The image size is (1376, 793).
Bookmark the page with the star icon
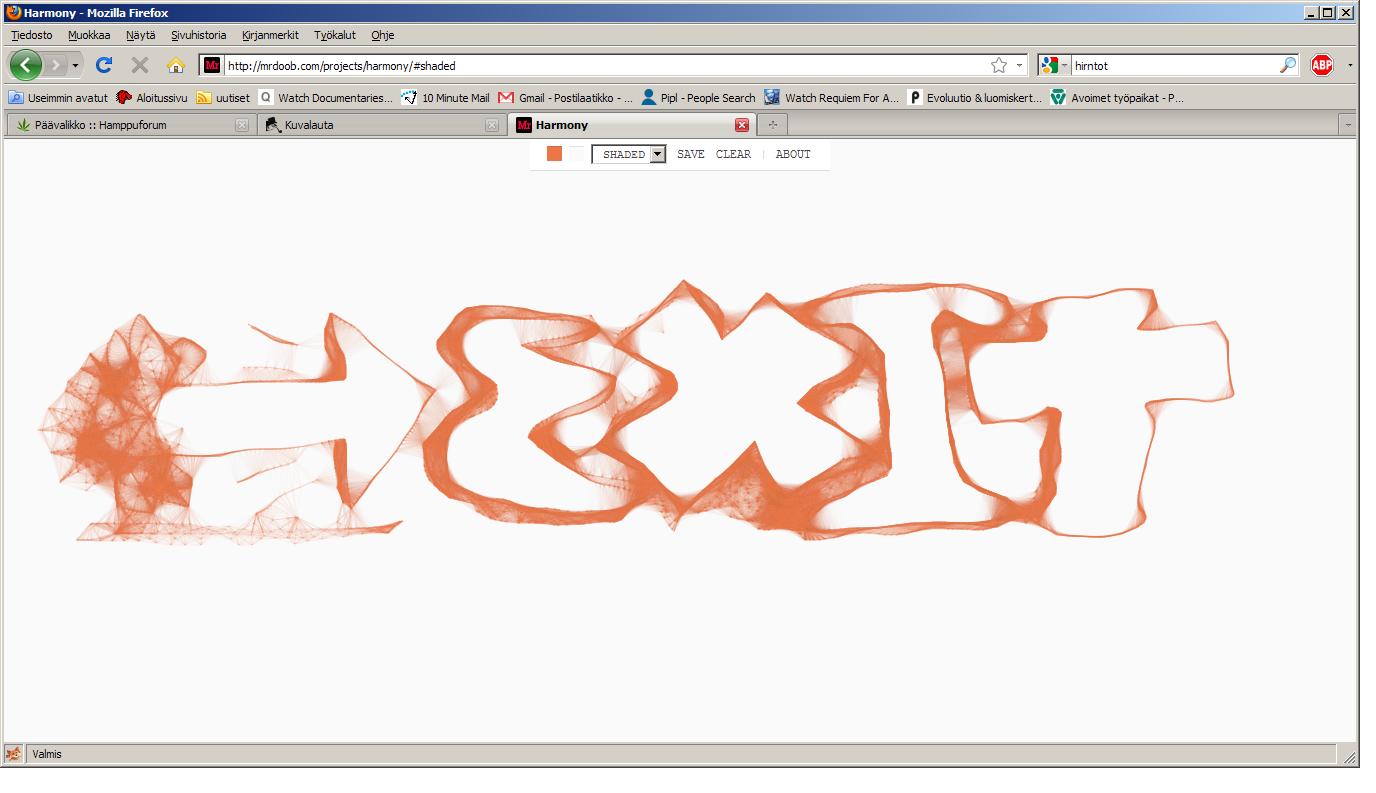tap(998, 66)
